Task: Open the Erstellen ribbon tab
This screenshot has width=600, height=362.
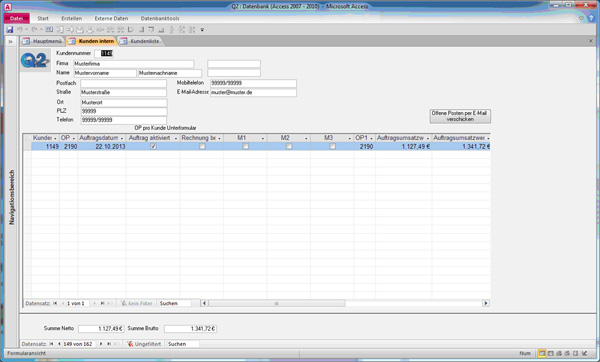Action: coord(72,18)
